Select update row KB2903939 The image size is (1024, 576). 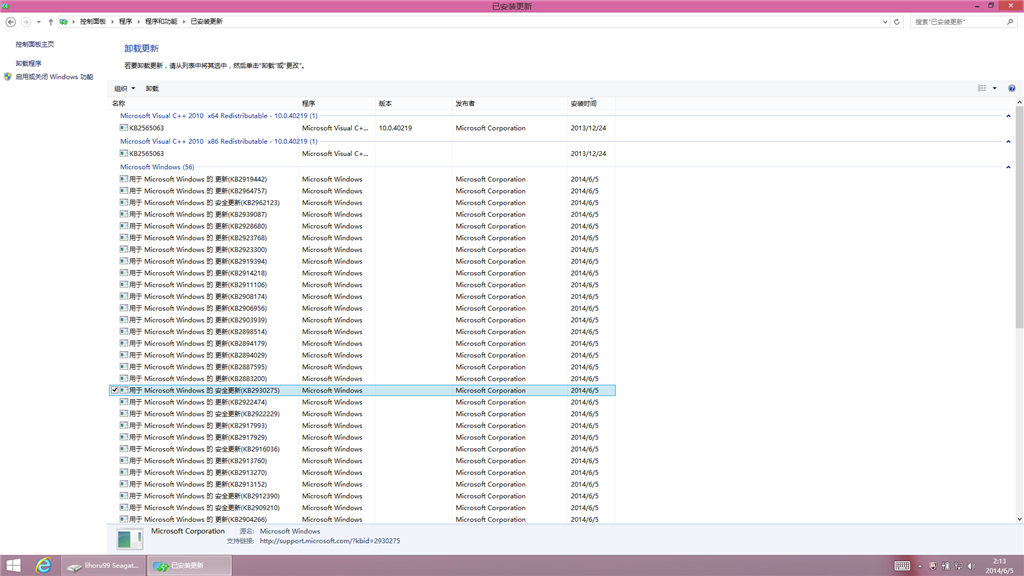[x=362, y=320]
